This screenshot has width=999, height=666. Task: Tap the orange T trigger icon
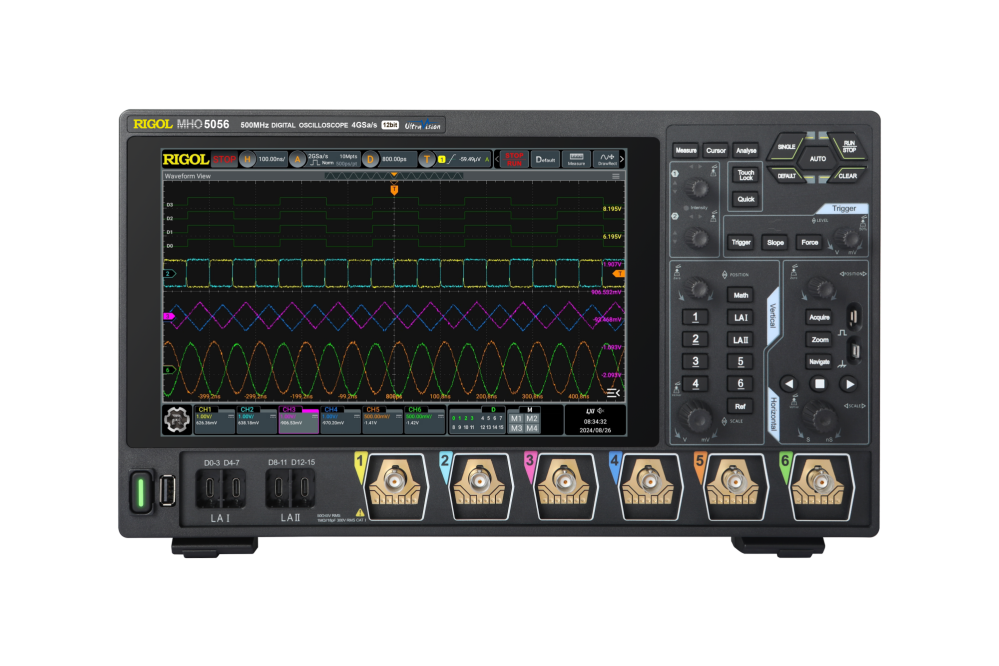click(x=427, y=159)
